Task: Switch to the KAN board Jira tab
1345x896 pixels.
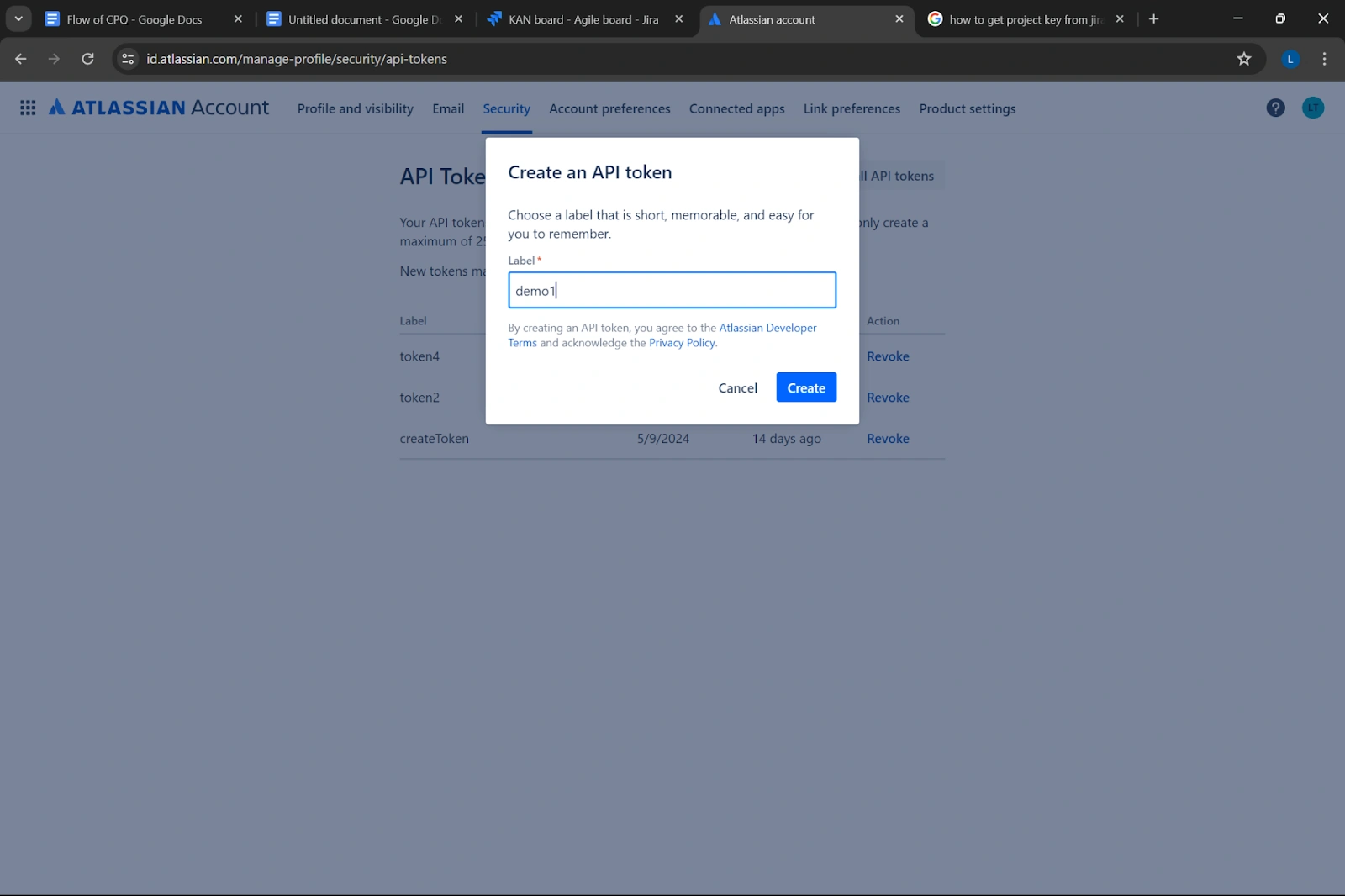Action: tap(580, 18)
